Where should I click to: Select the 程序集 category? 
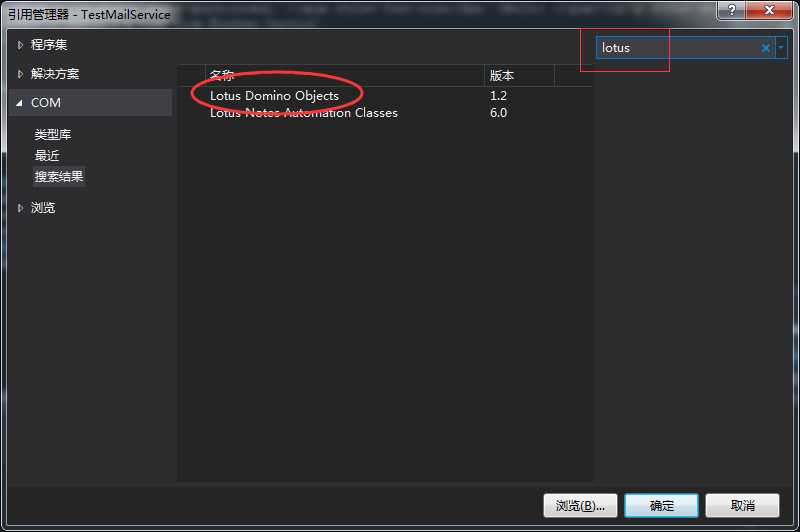tap(49, 45)
